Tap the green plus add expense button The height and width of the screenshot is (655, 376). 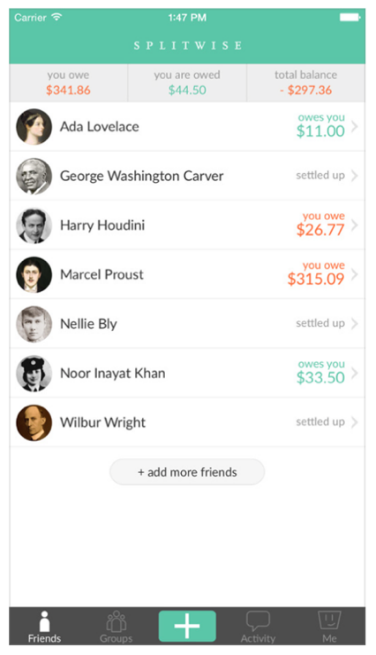[x=187, y=626]
